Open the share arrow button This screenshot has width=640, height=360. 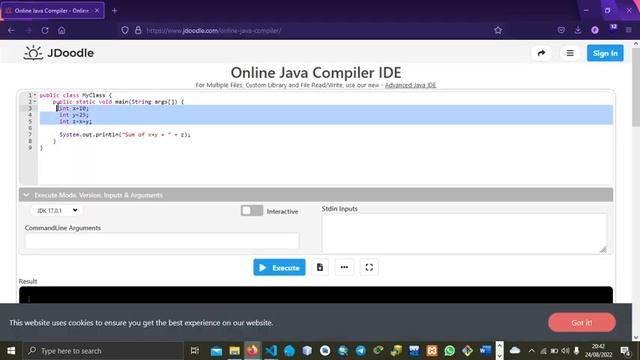coord(541,53)
